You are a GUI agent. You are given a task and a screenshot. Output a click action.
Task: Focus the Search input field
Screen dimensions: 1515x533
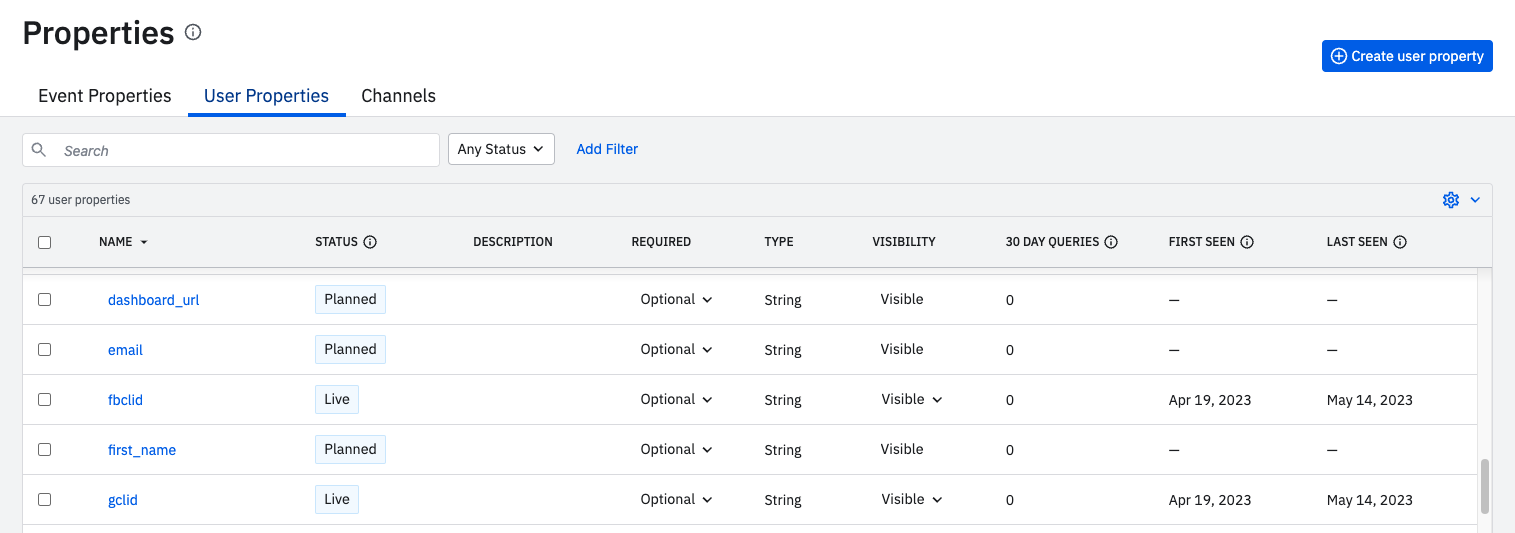click(x=245, y=150)
